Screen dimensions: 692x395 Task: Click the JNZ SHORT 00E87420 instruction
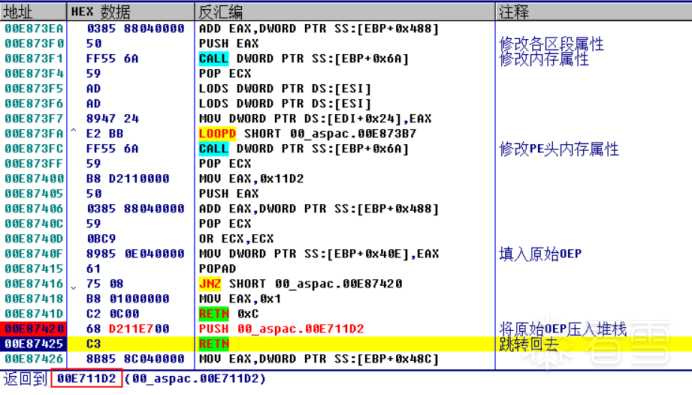click(301, 284)
